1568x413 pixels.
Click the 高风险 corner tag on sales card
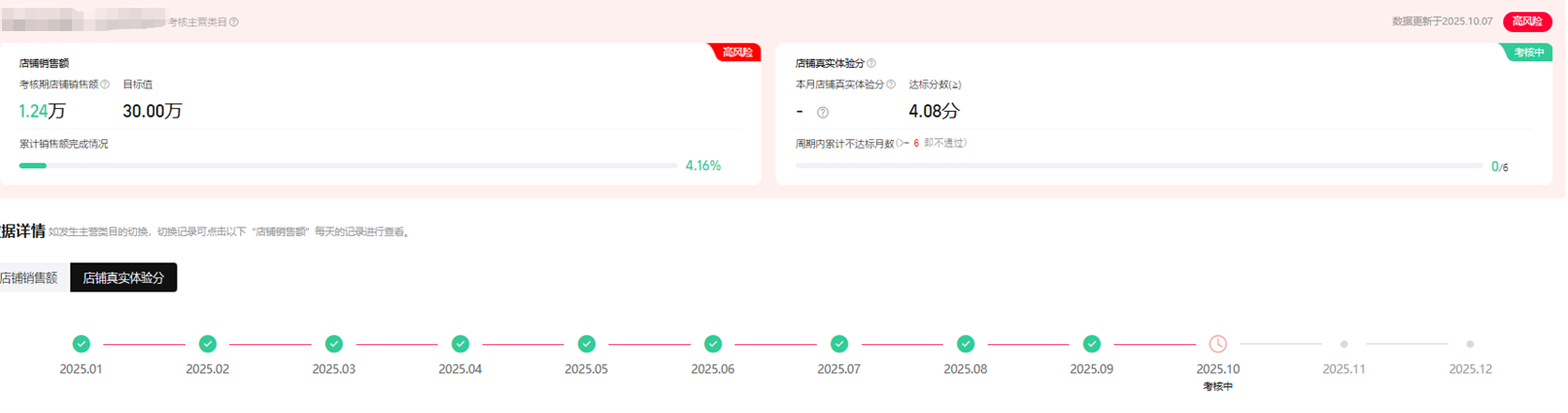[x=737, y=52]
